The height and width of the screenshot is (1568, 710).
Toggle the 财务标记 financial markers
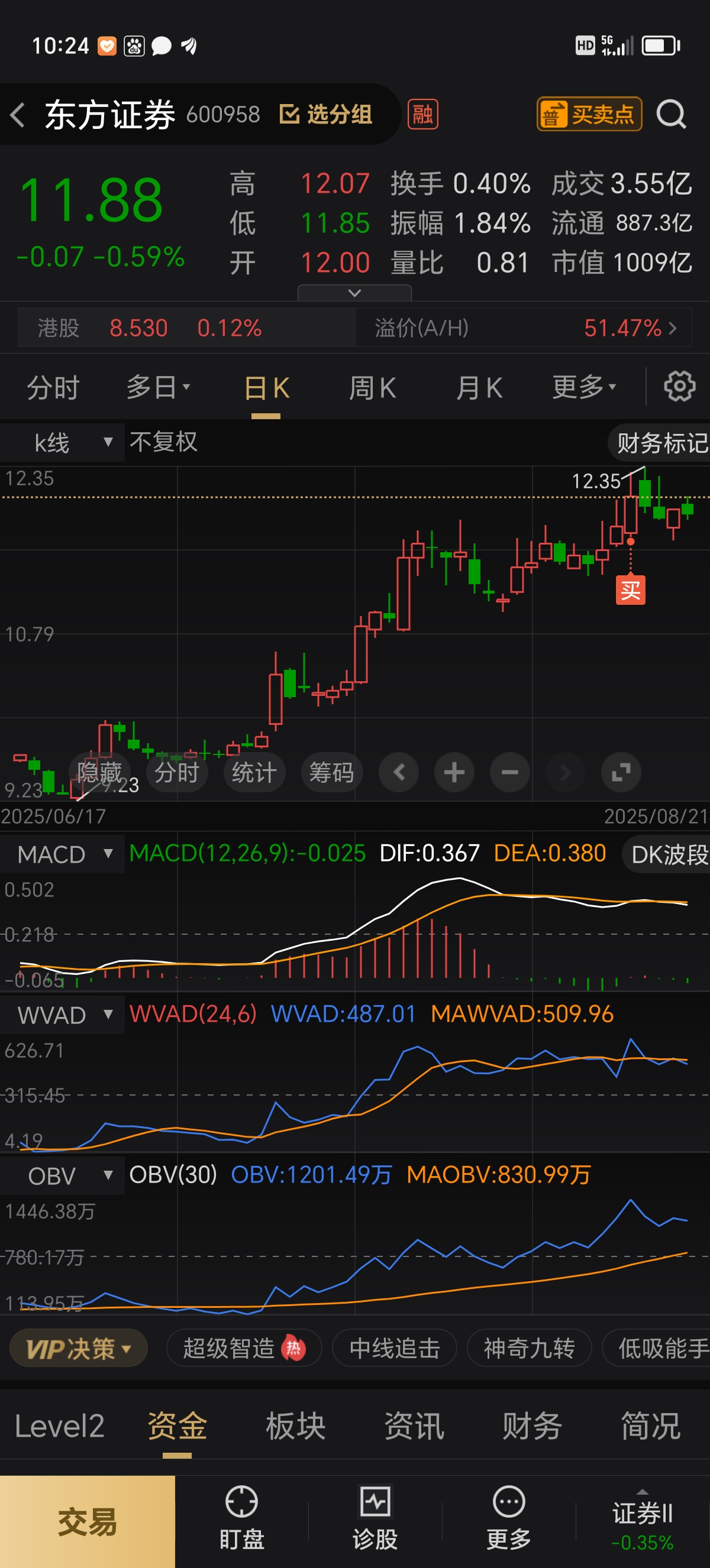660,442
